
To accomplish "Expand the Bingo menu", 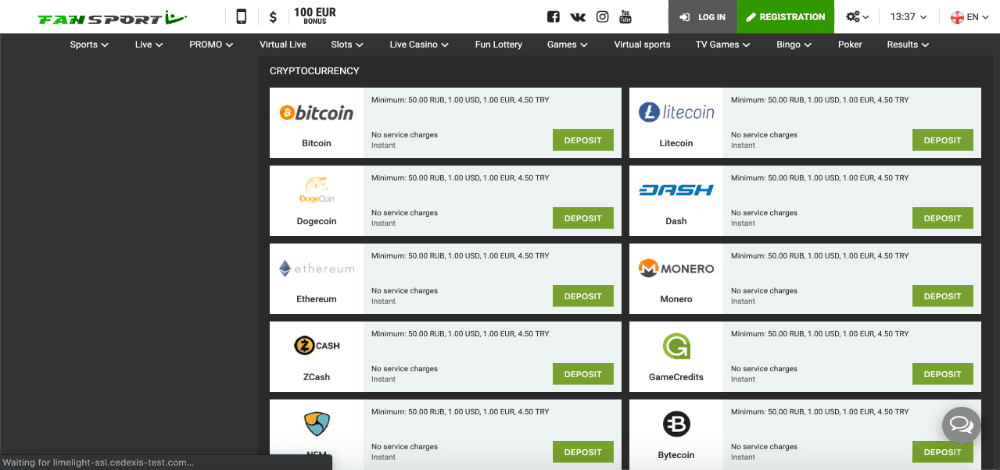I will 794,45.
